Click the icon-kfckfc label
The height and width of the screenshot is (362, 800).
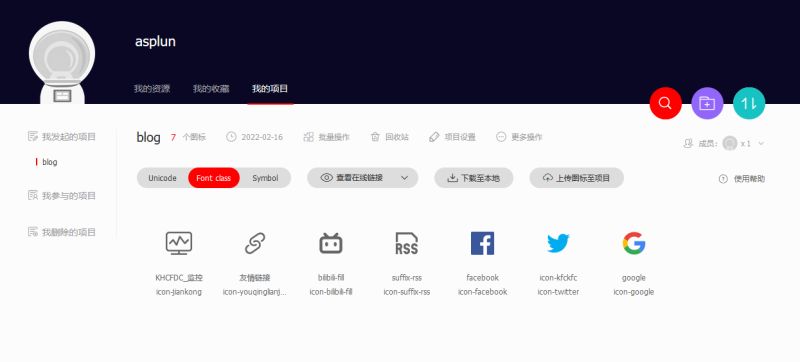(x=558, y=278)
